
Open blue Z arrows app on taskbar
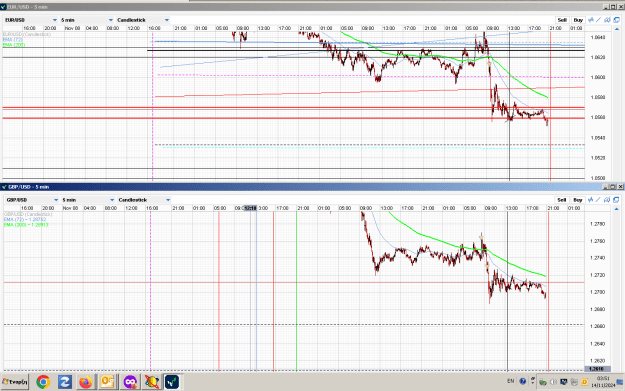pos(65,382)
